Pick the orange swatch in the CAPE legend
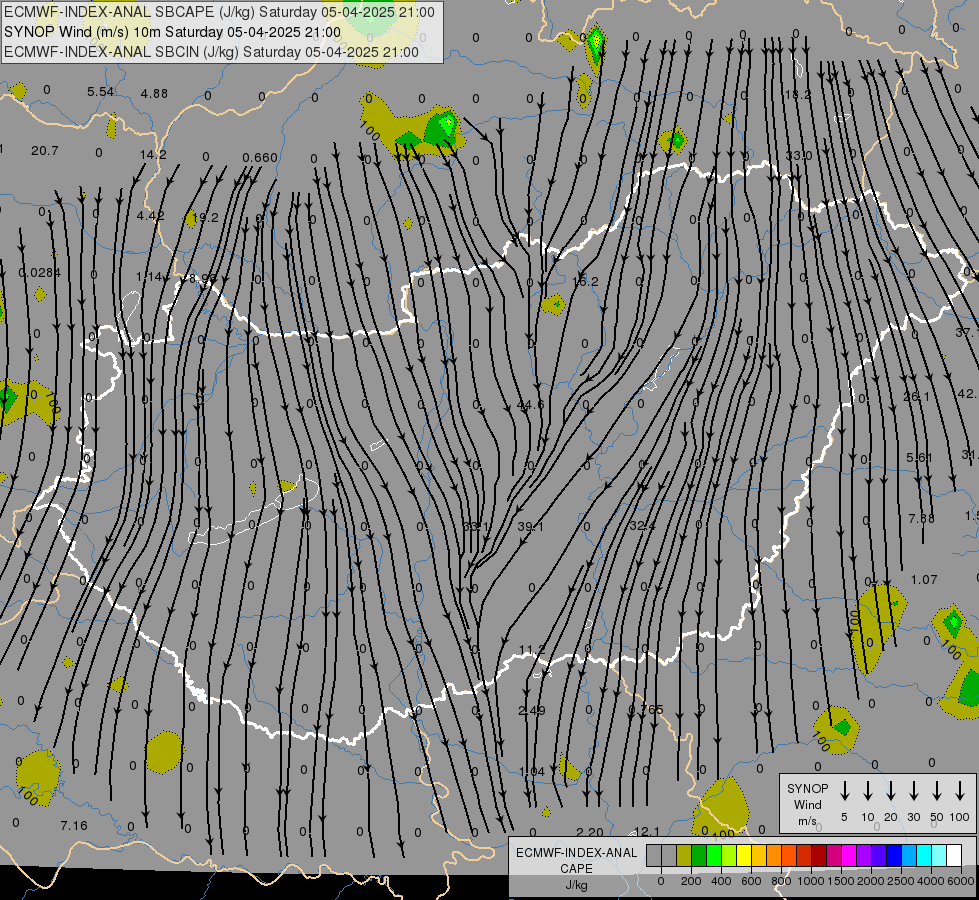 774,856
